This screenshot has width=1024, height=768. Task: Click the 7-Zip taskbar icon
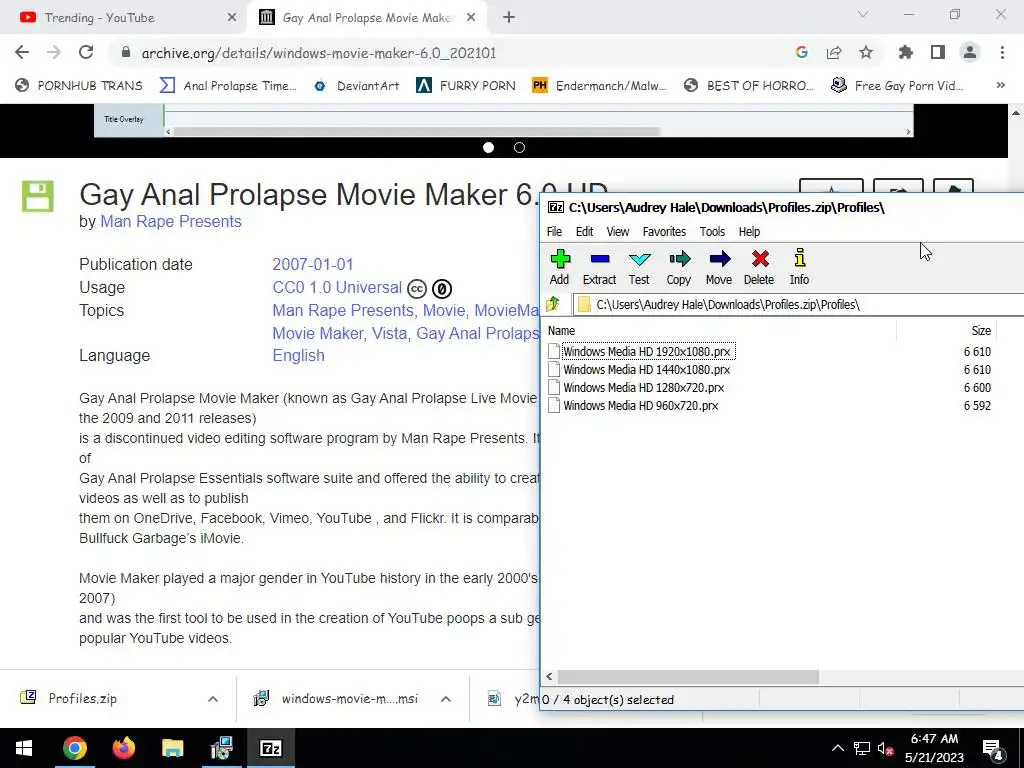click(x=270, y=748)
